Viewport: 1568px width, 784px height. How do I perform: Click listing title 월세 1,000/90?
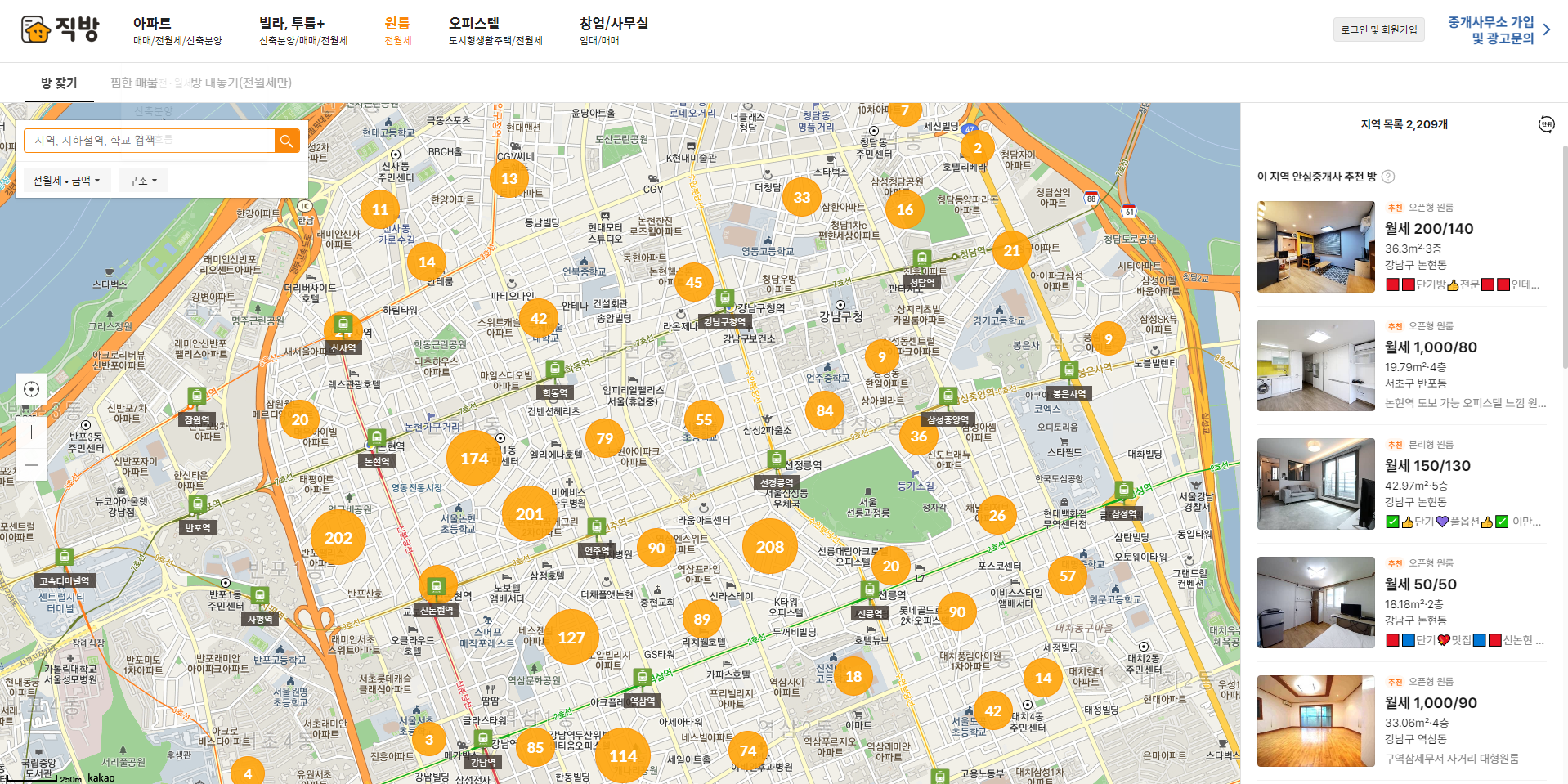1431,703
